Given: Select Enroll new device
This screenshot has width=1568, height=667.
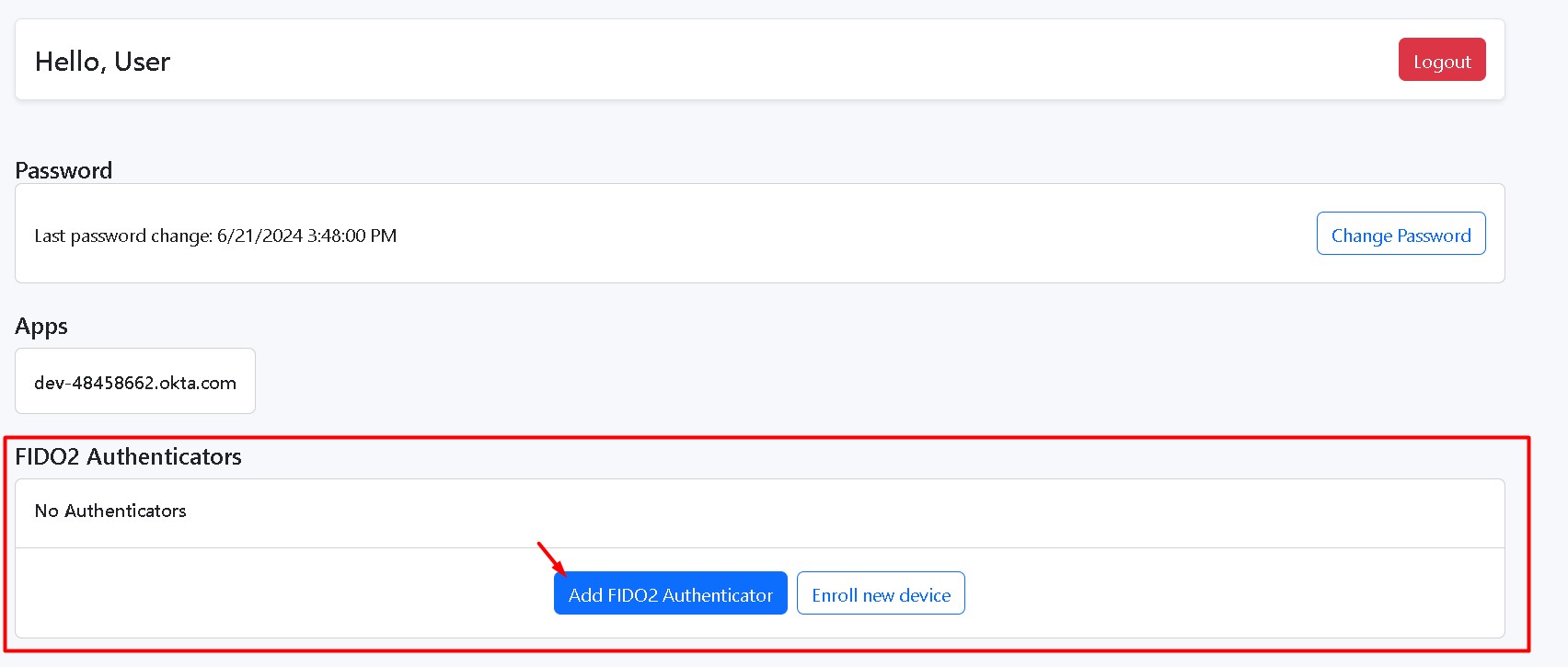Looking at the screenshot, I should coord(881,593).
